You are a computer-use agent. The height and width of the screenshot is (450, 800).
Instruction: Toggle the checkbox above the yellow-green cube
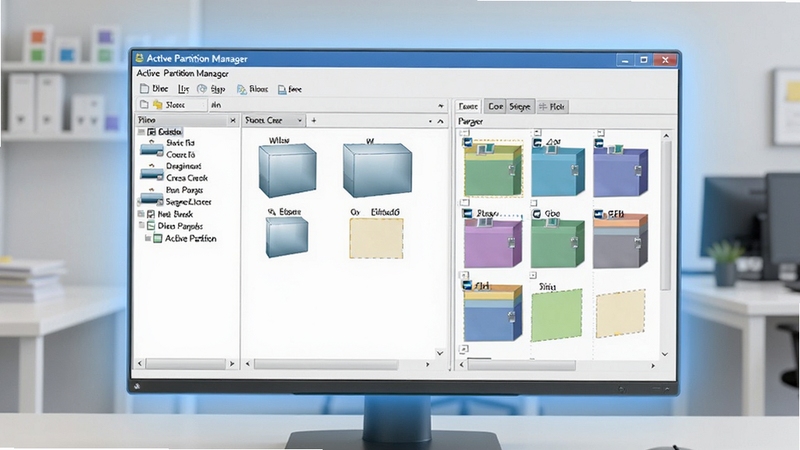pyautogui.click(x=465, y=133)
